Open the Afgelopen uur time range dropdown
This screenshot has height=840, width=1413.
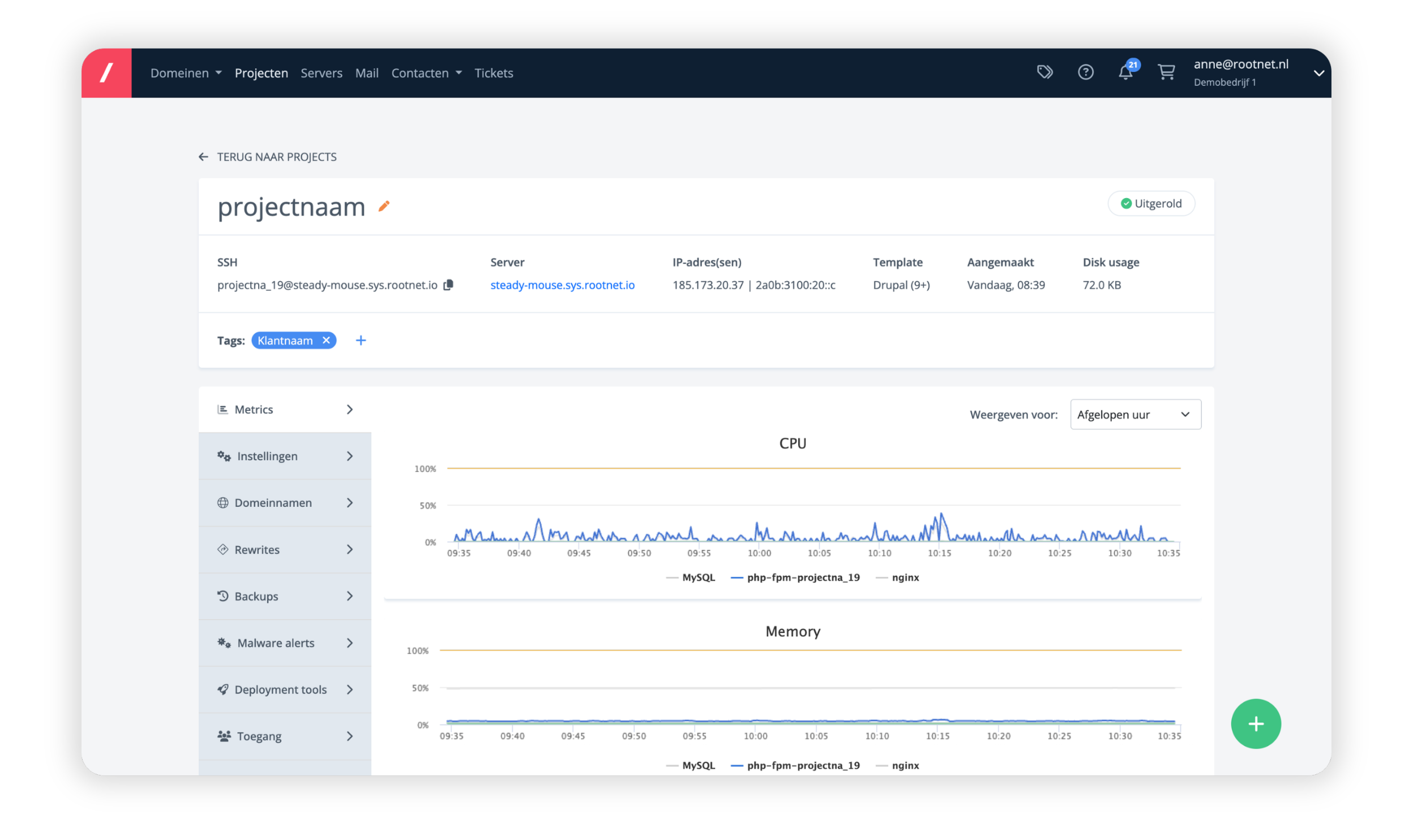click(x=1135, y=414)
